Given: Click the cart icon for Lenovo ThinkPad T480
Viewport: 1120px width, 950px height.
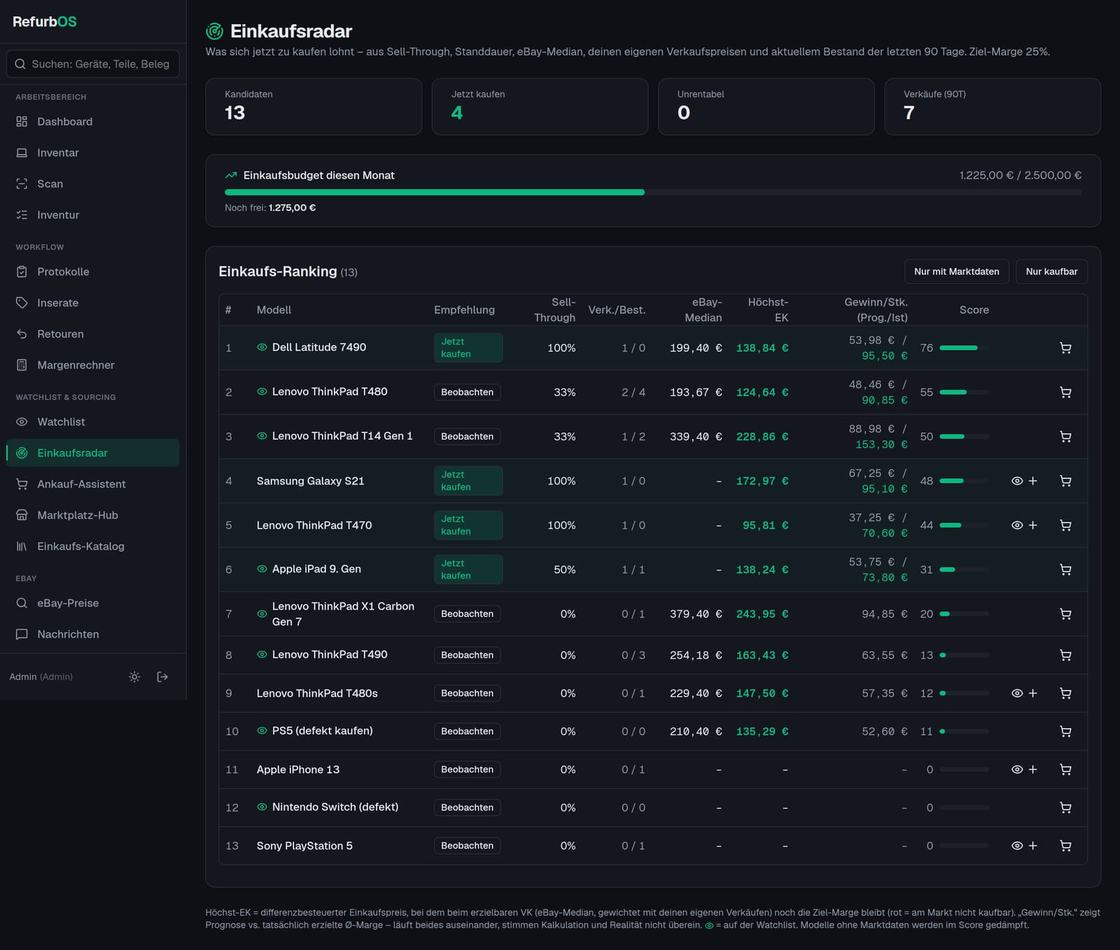Looking at the screenshot, I should click(x=1065, y=392).
